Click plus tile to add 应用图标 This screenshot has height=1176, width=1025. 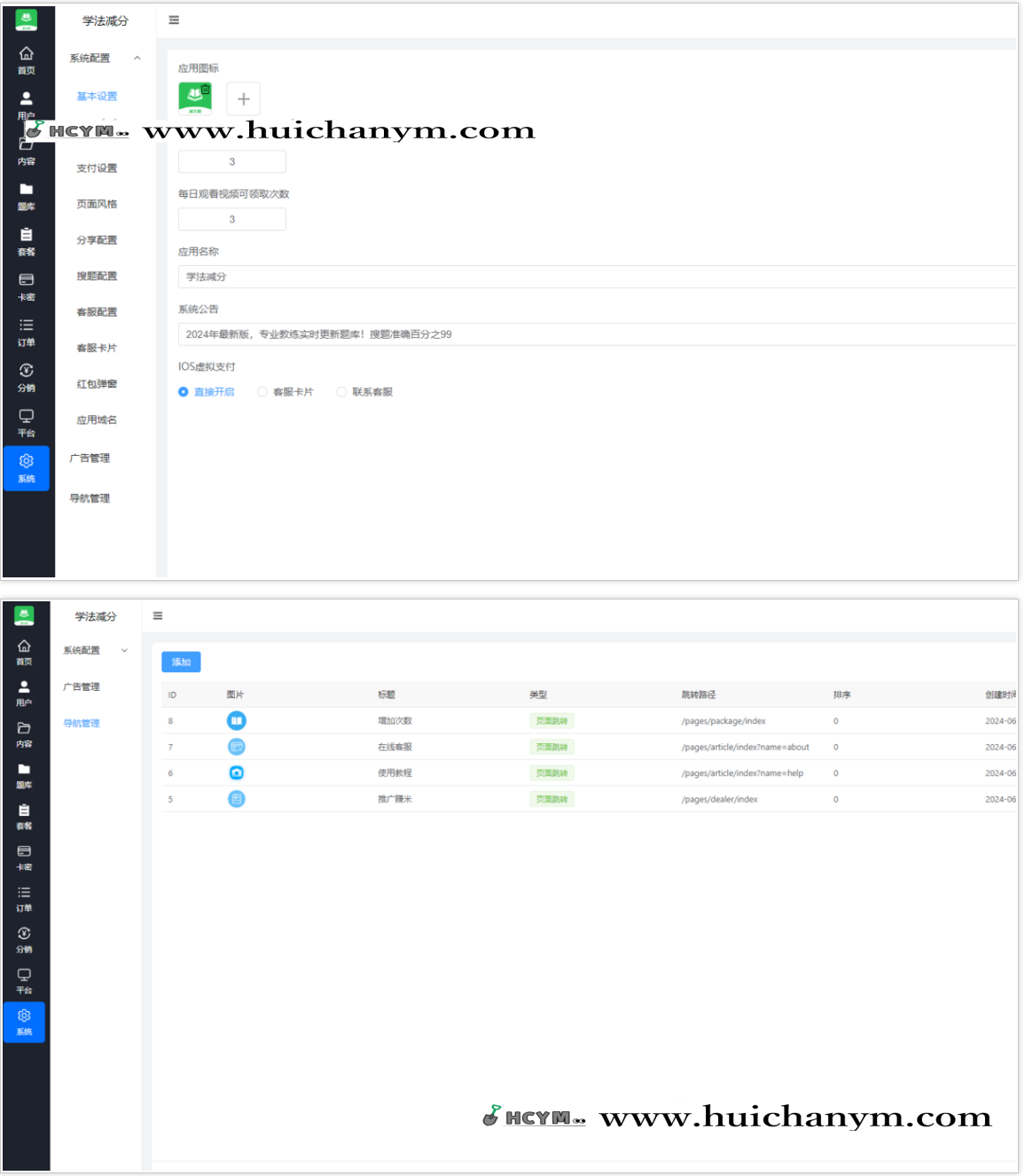click(x=243, y=98)
